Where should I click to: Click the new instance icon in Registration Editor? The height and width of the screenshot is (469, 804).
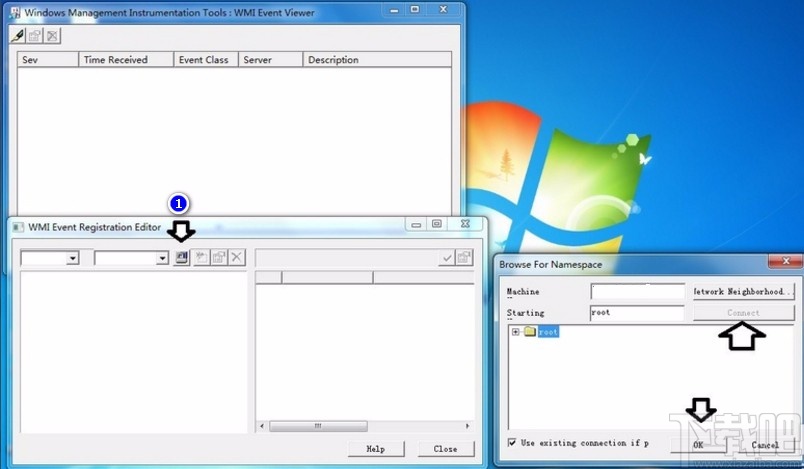click(202, 257)
